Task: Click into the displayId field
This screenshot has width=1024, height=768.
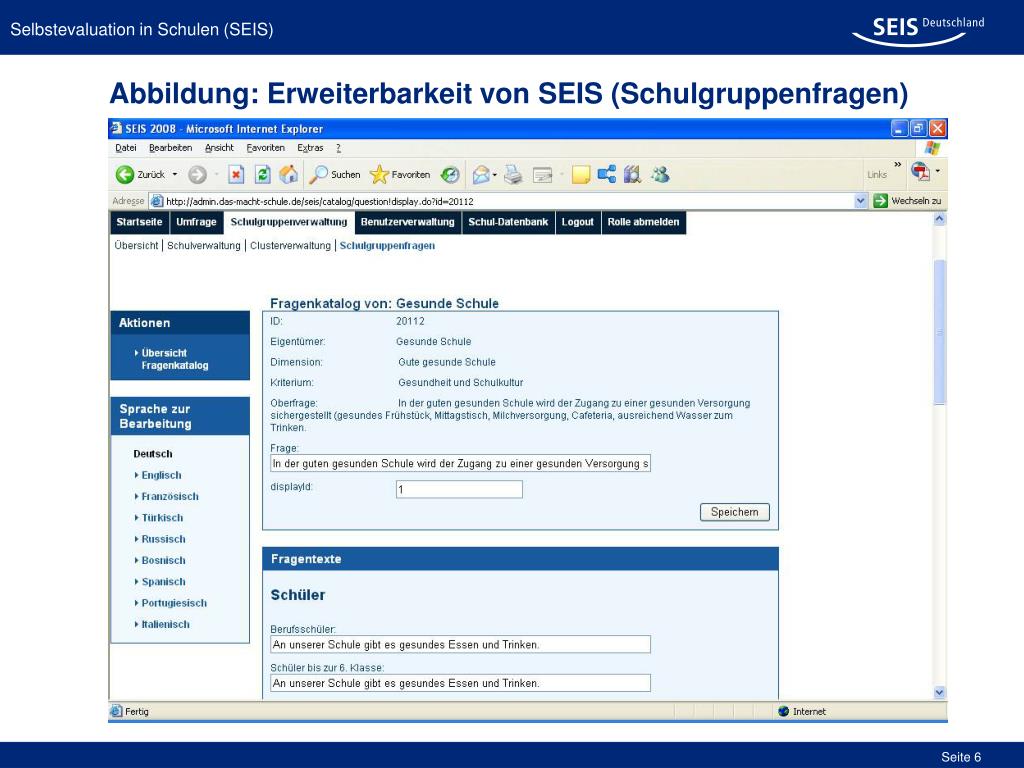Action: point(459,489)
